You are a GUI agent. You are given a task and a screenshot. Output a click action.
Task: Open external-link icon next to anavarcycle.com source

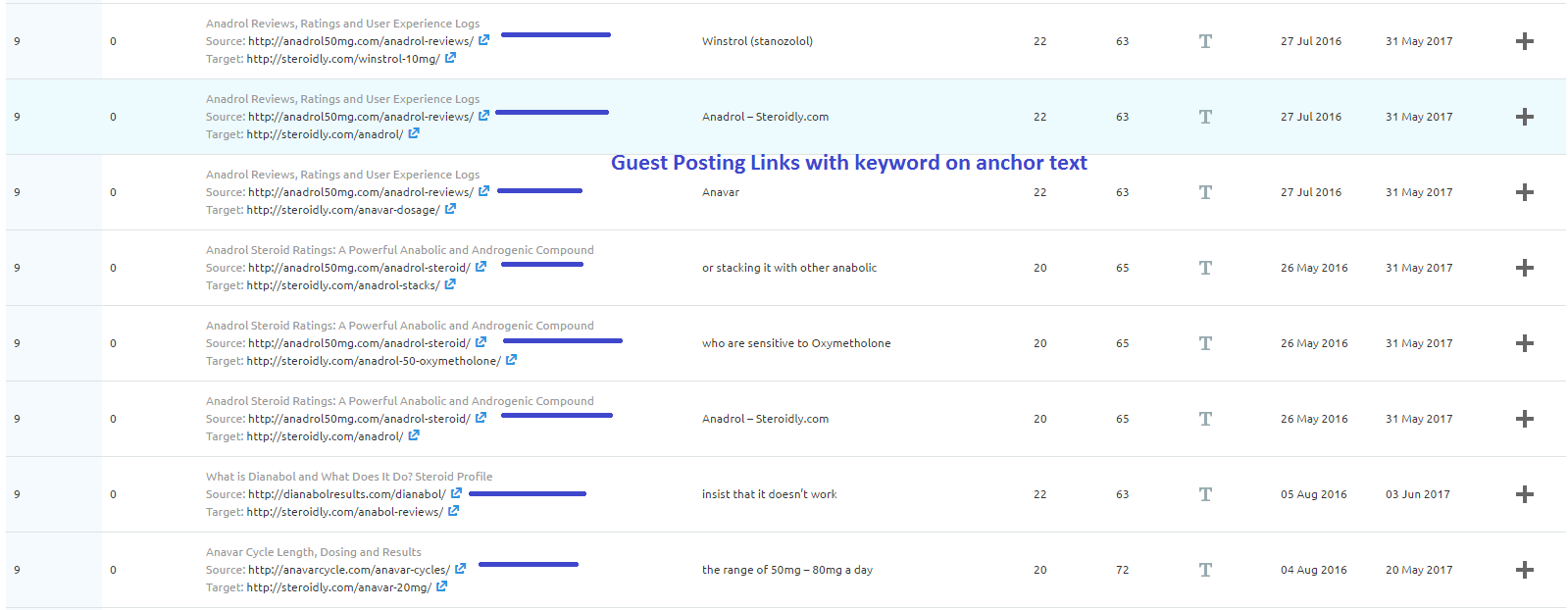point(460,569)
